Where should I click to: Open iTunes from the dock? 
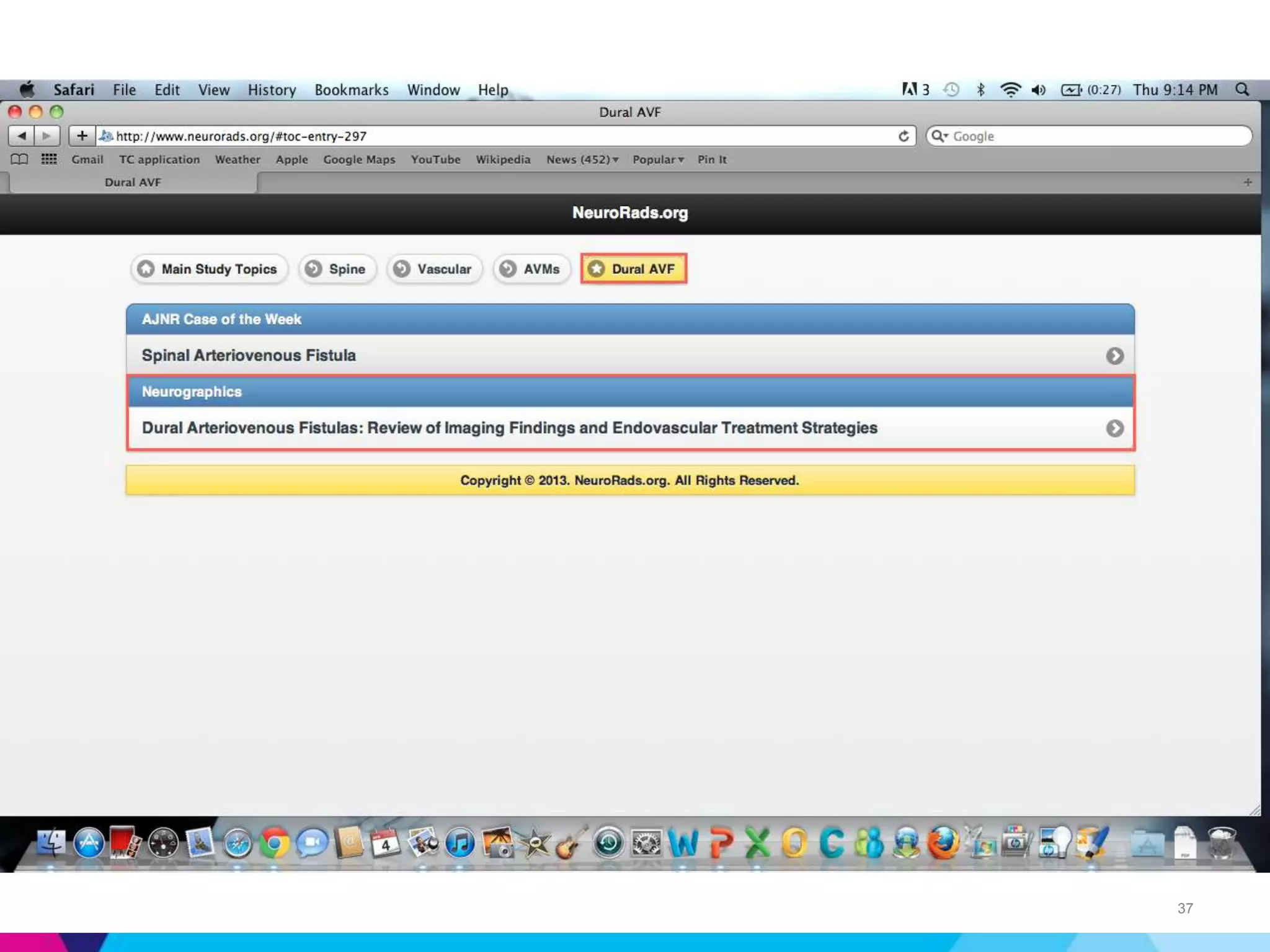point(460,843)
